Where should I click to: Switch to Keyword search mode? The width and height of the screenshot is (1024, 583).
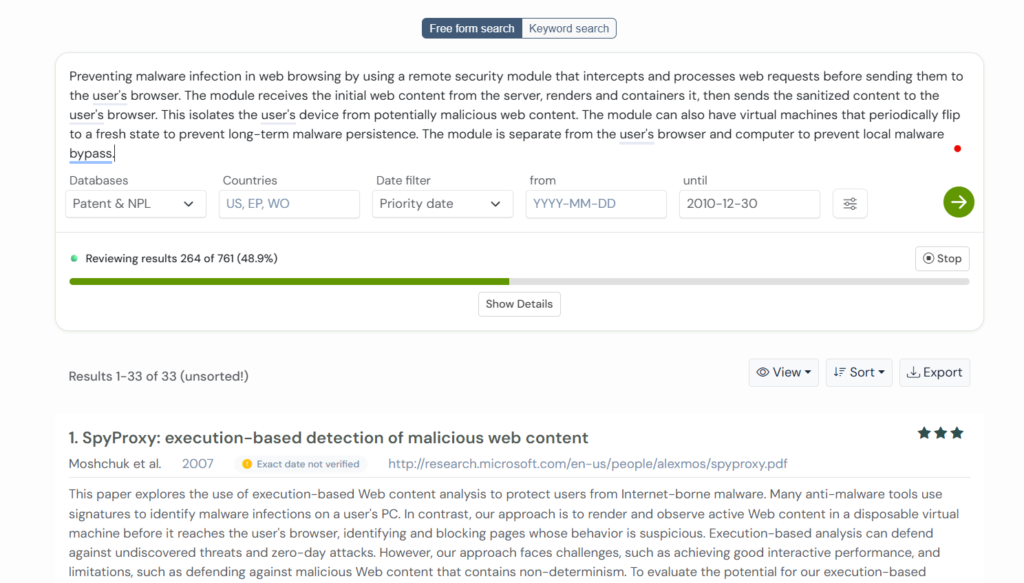coord(569,29)
